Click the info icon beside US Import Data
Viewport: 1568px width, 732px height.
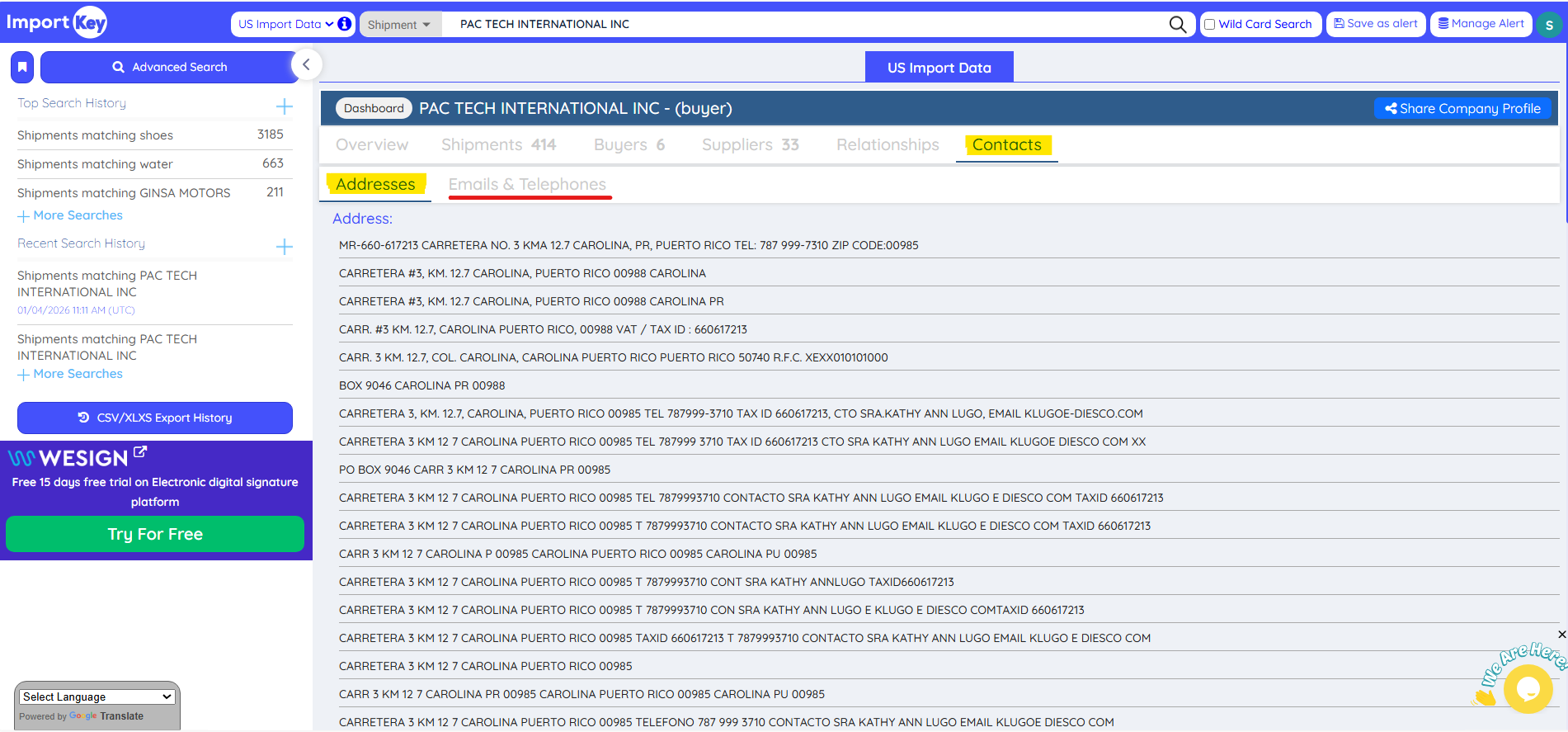345,24
